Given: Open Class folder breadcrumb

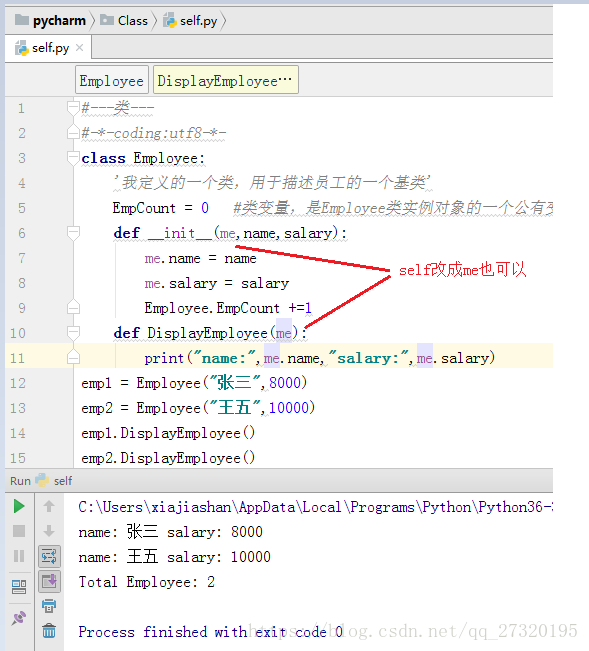Looking at the screenshot, I should click(x=124, y=20).
